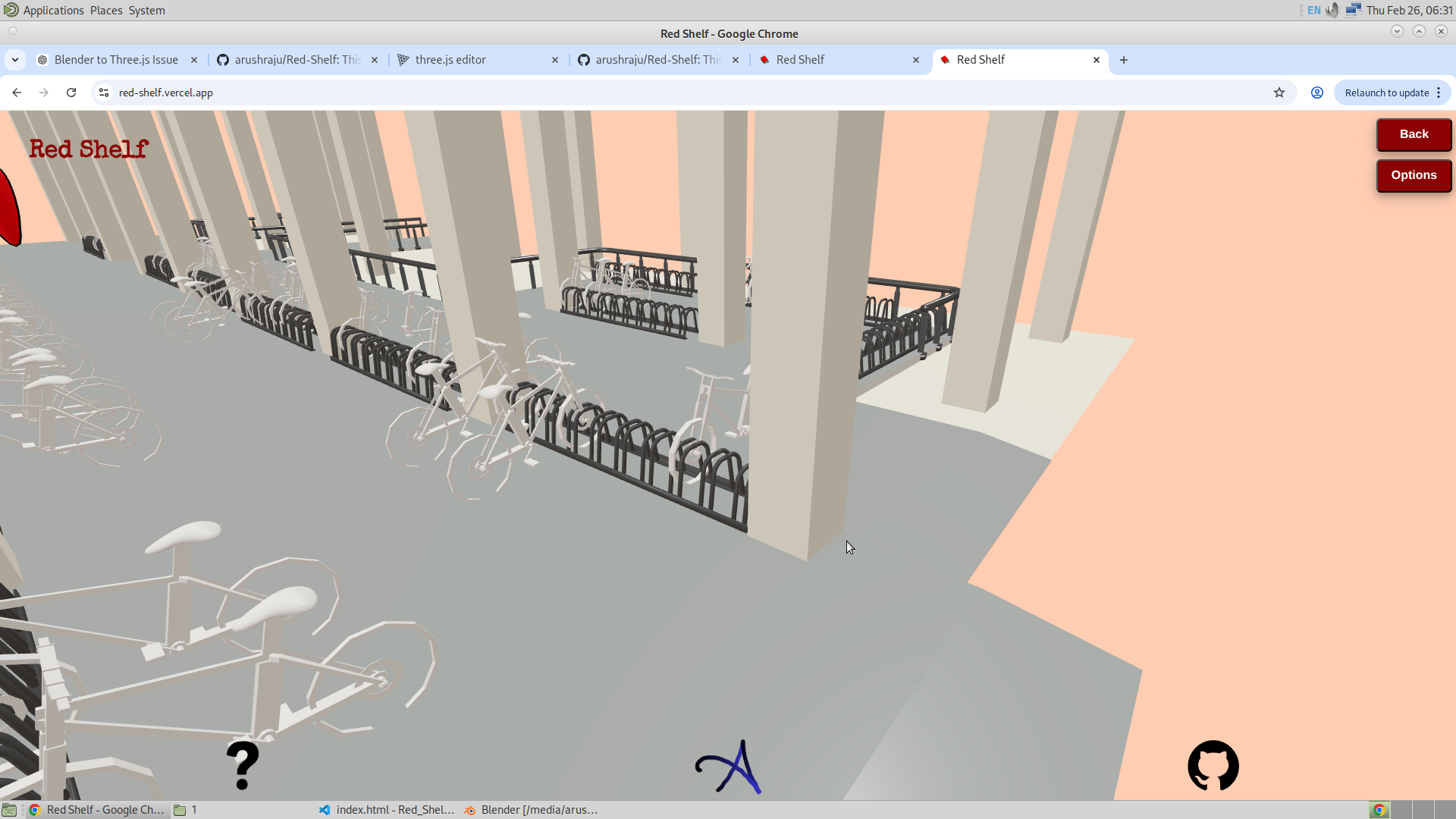
Task: Click the display icon in the system tray
Action: pos(1354,10)
